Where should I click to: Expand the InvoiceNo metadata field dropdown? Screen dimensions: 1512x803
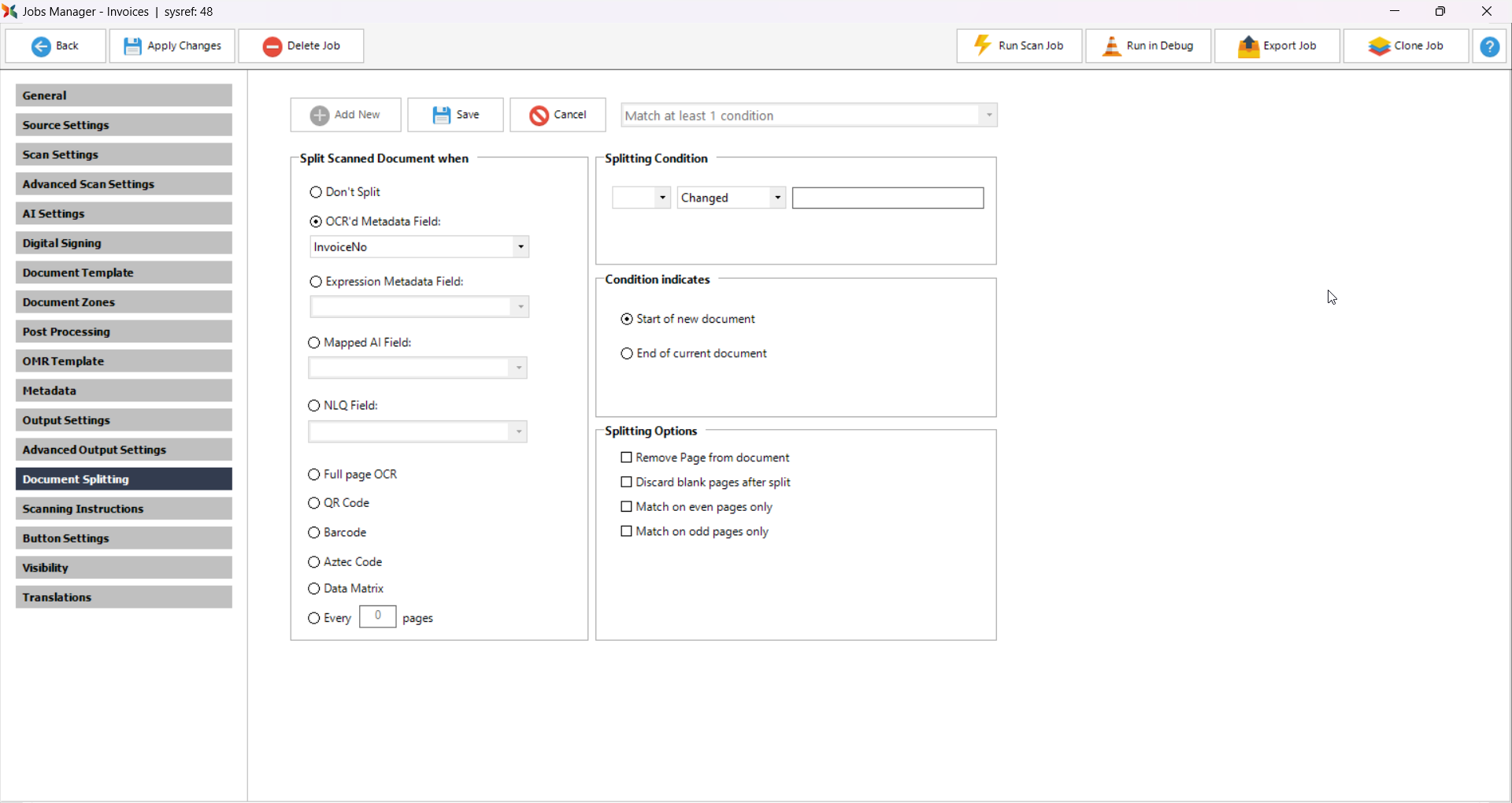(x=521, y=247)
